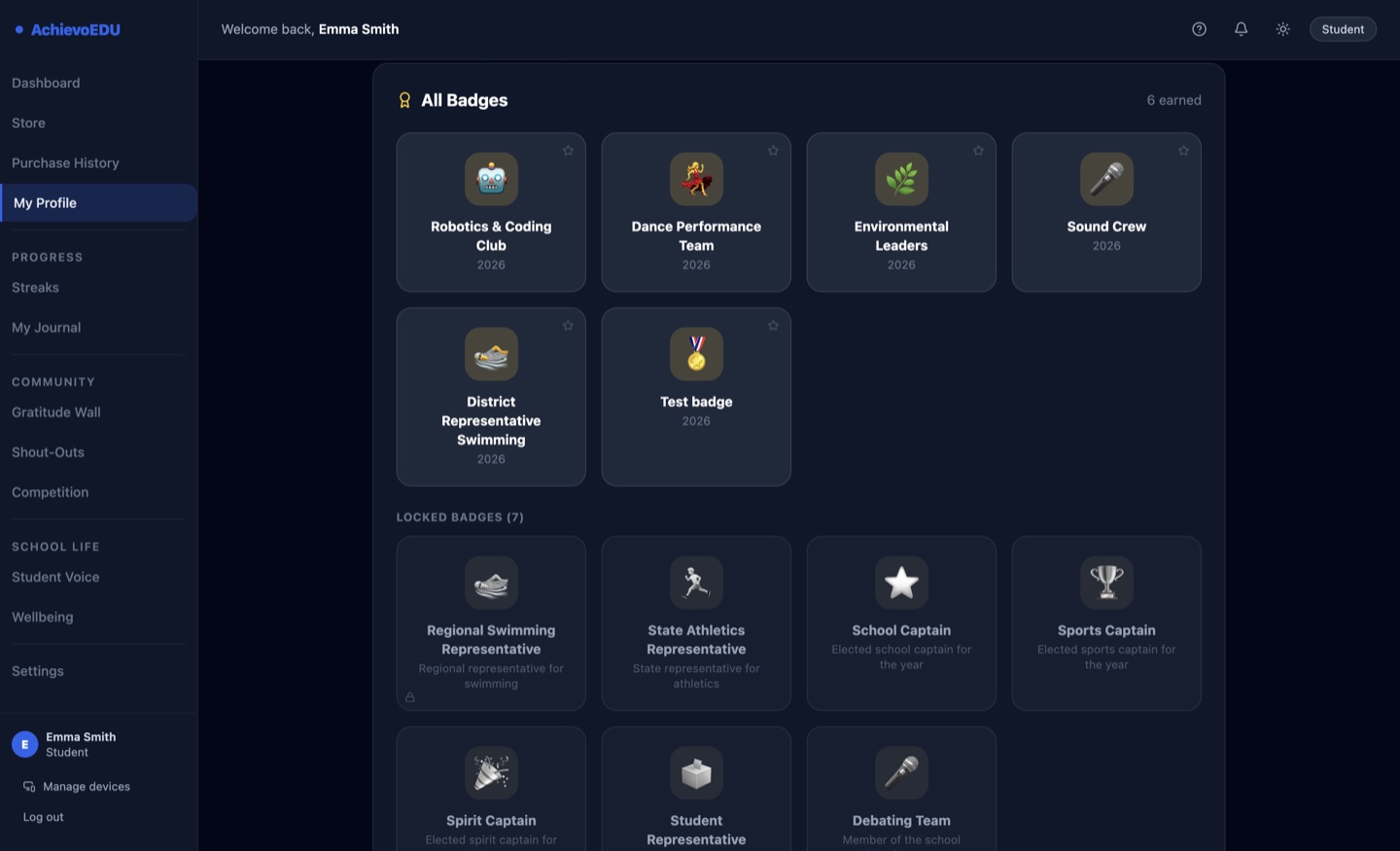The width and height of the screenshot is (1400, 851).
Task: Click 'Elected sports captain for the year' description
Action: 1106,657
